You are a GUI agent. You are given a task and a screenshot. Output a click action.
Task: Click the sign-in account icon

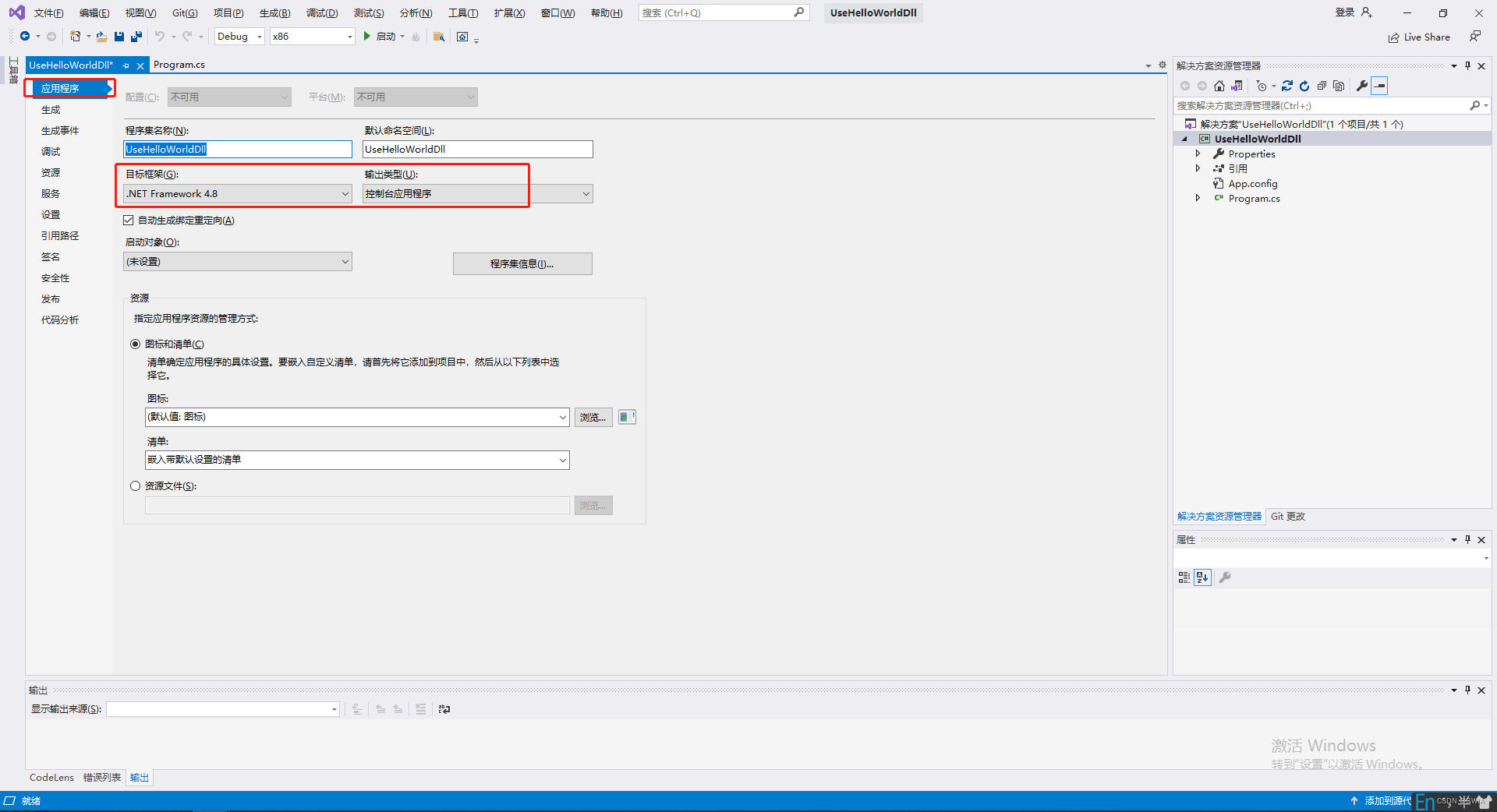[1366, 12]
